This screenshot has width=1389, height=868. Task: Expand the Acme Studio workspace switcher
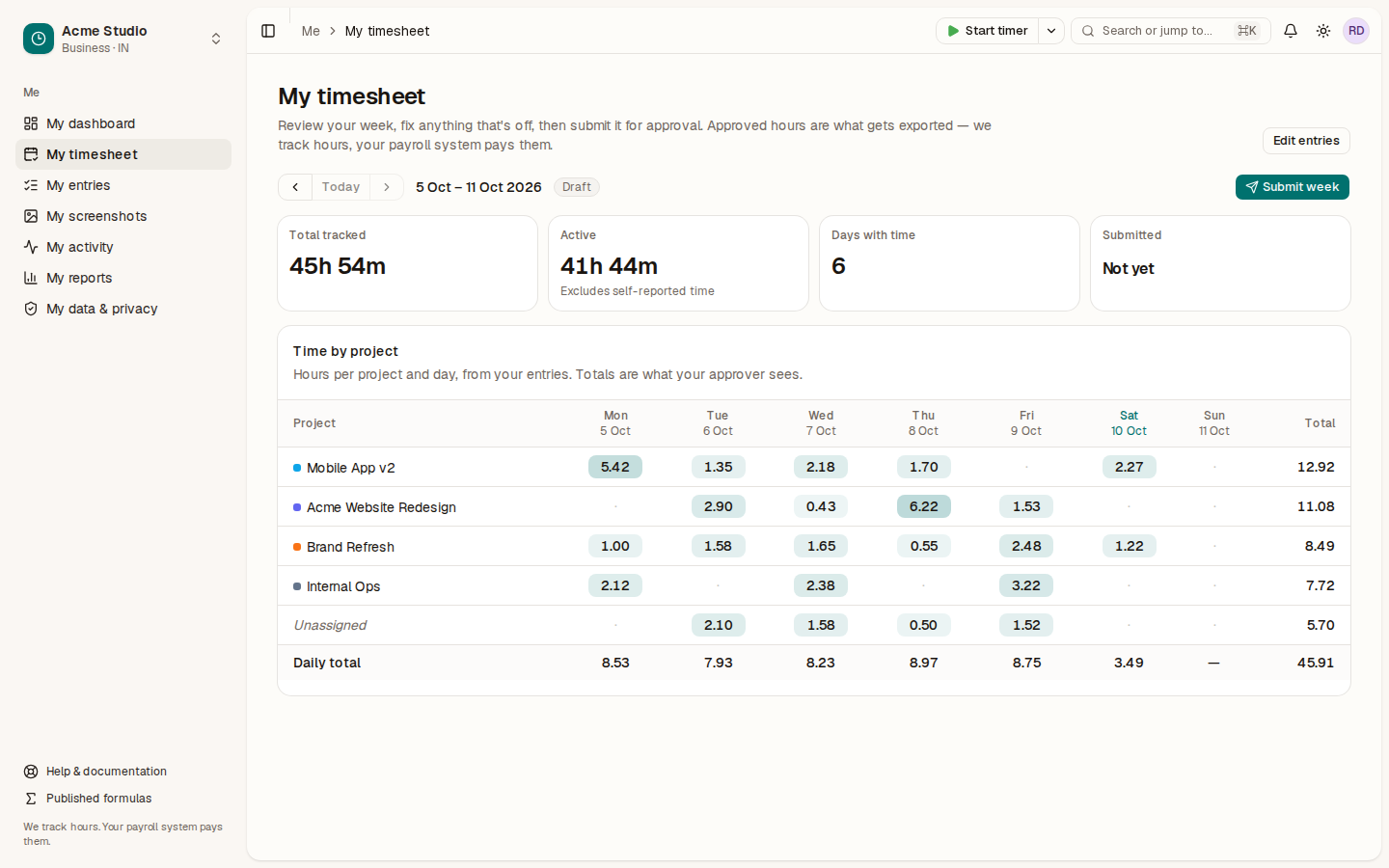pos(216,39)
